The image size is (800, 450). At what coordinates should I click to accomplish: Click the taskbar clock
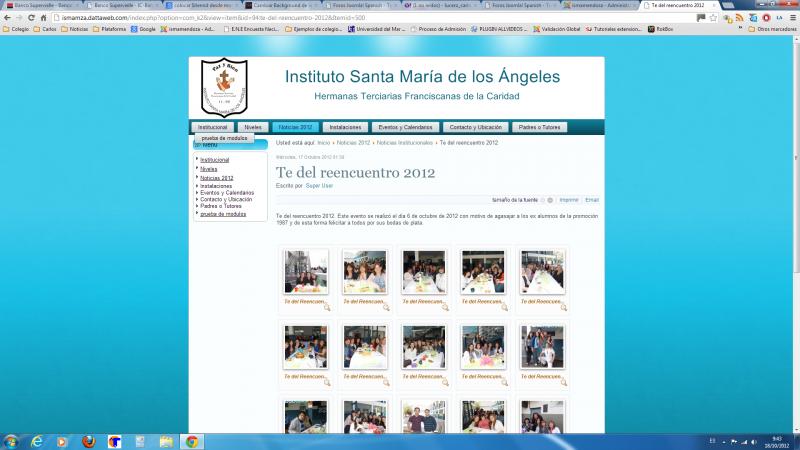(777, 442)
